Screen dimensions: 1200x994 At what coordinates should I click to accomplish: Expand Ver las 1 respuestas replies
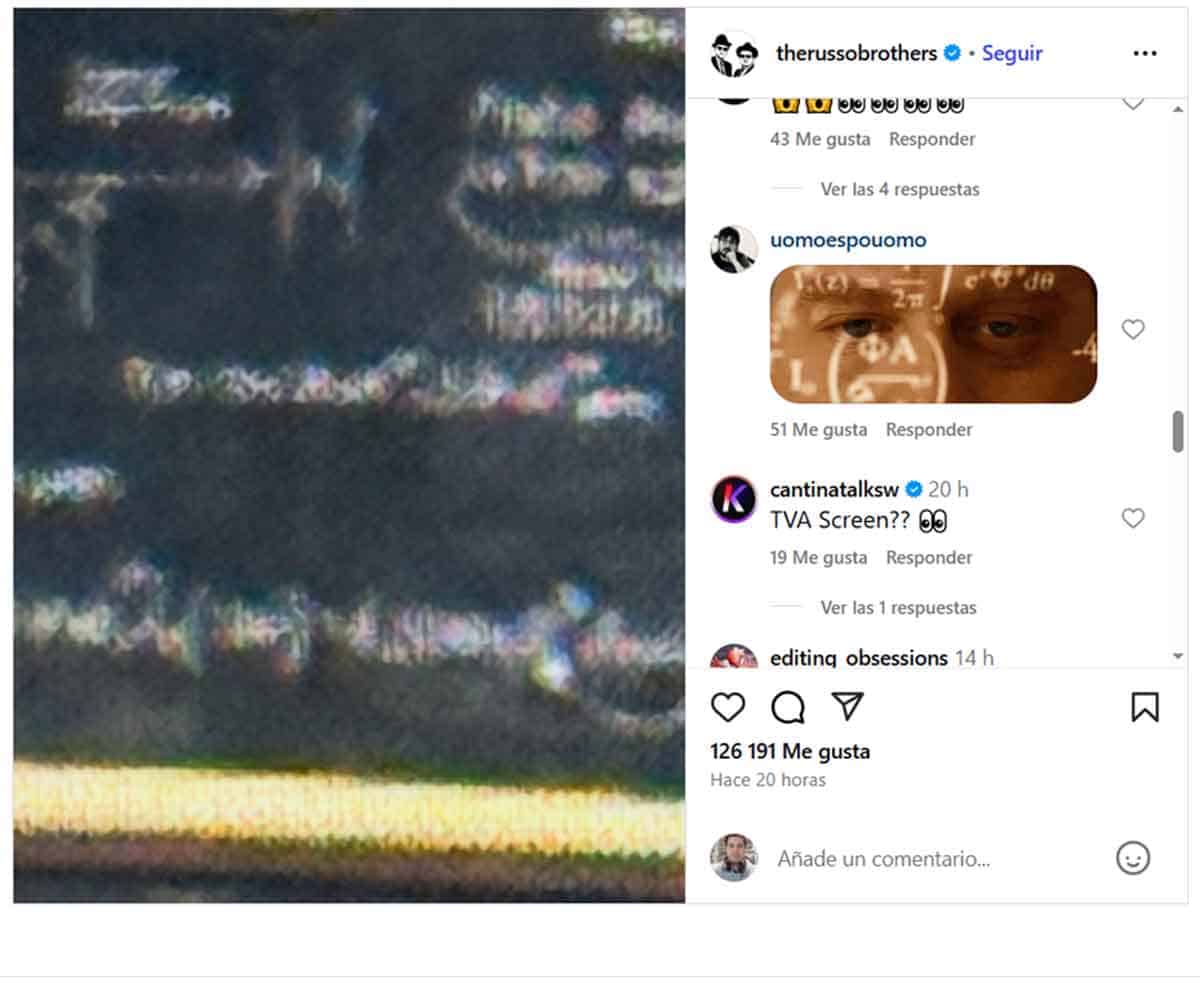coord(898,607)
